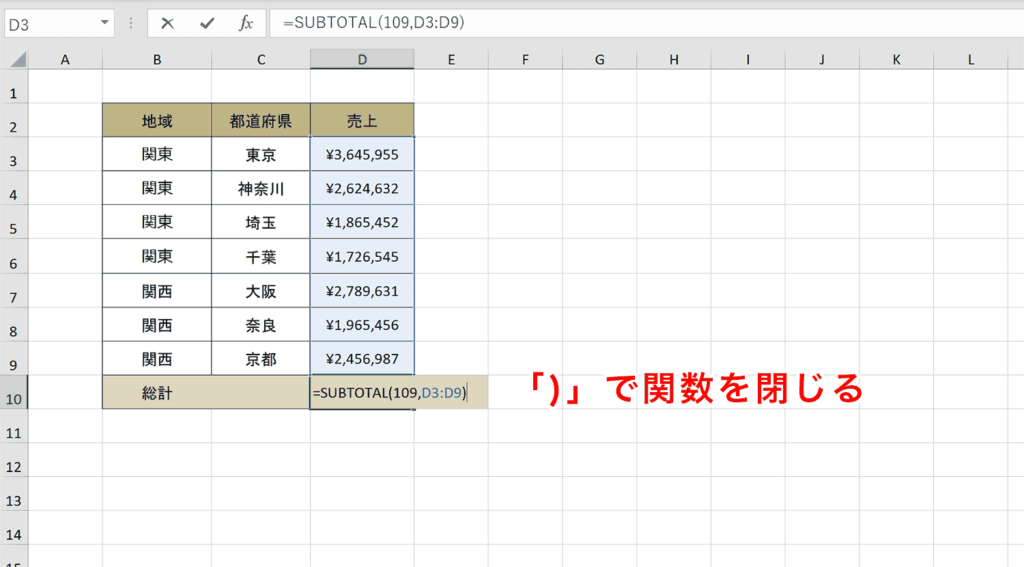Image resolution: width=1024 pixels, height=567 pixels.
Task: Cancel formula entry with the X icon
Action: pos(167,24)
